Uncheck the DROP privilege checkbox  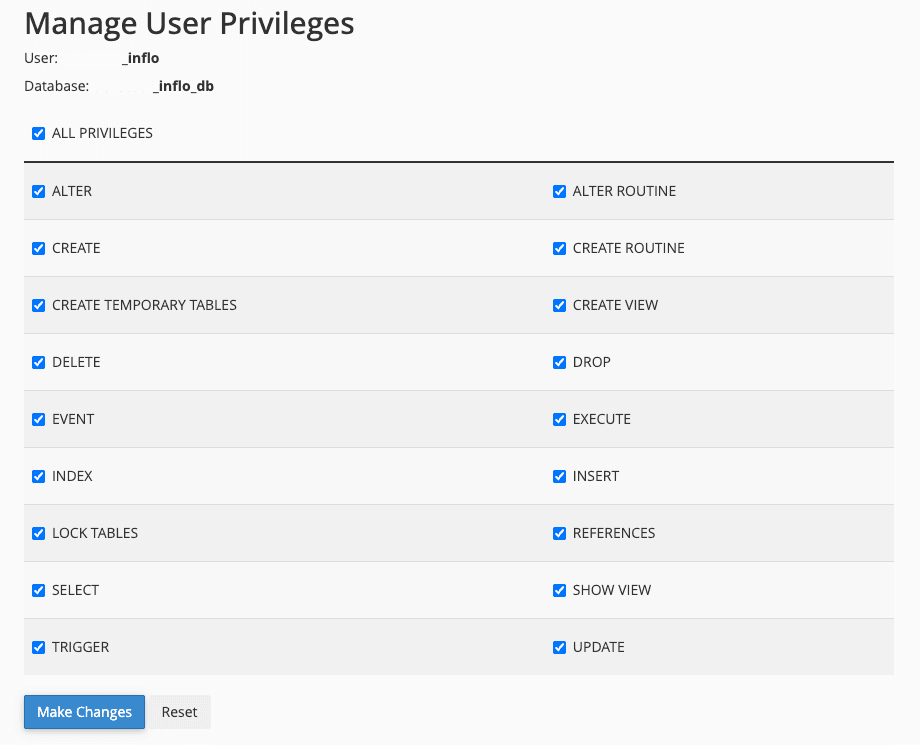point(560,362)
